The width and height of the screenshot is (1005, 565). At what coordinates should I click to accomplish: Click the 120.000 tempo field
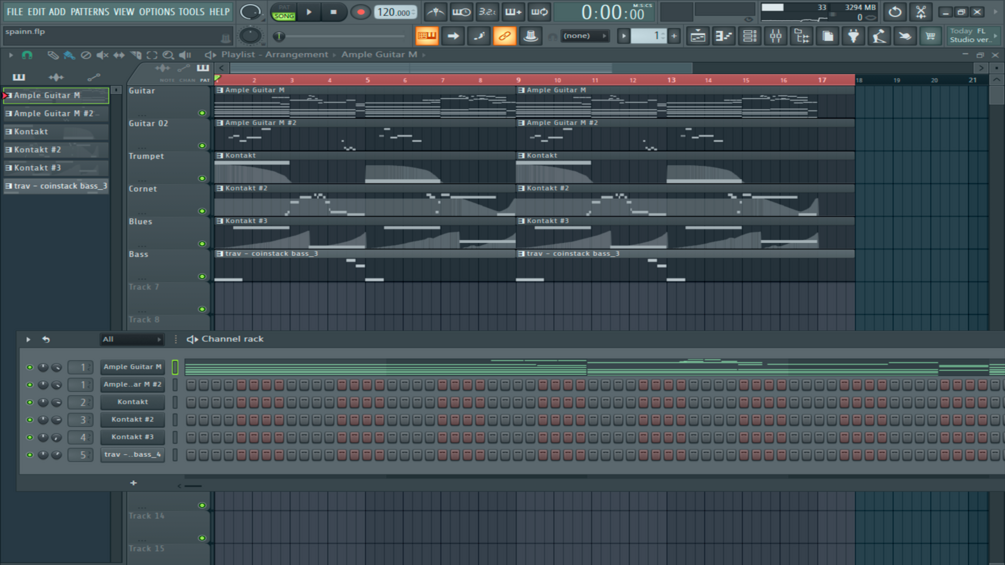point(395,12)
